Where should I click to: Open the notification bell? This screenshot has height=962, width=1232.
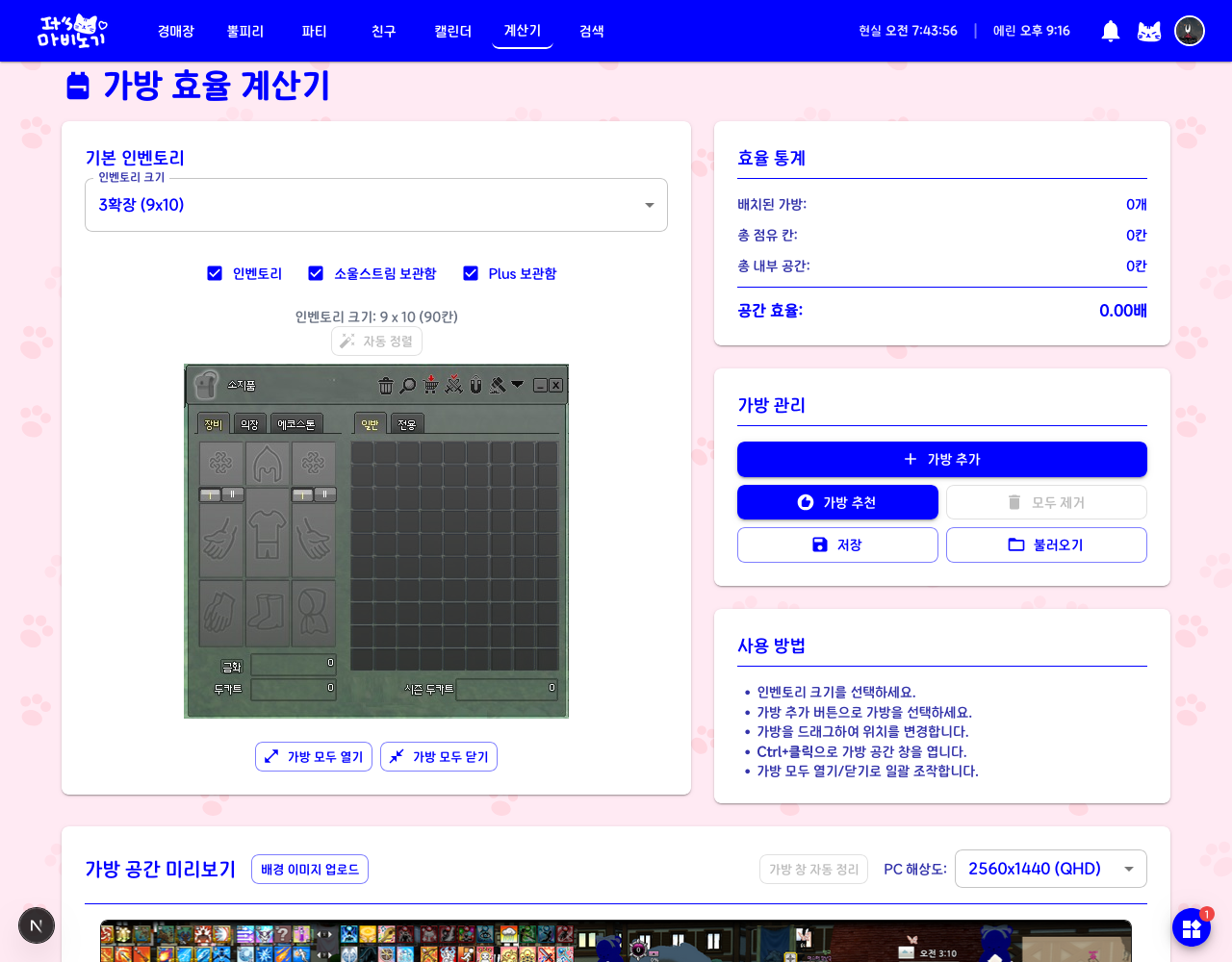1111,31
